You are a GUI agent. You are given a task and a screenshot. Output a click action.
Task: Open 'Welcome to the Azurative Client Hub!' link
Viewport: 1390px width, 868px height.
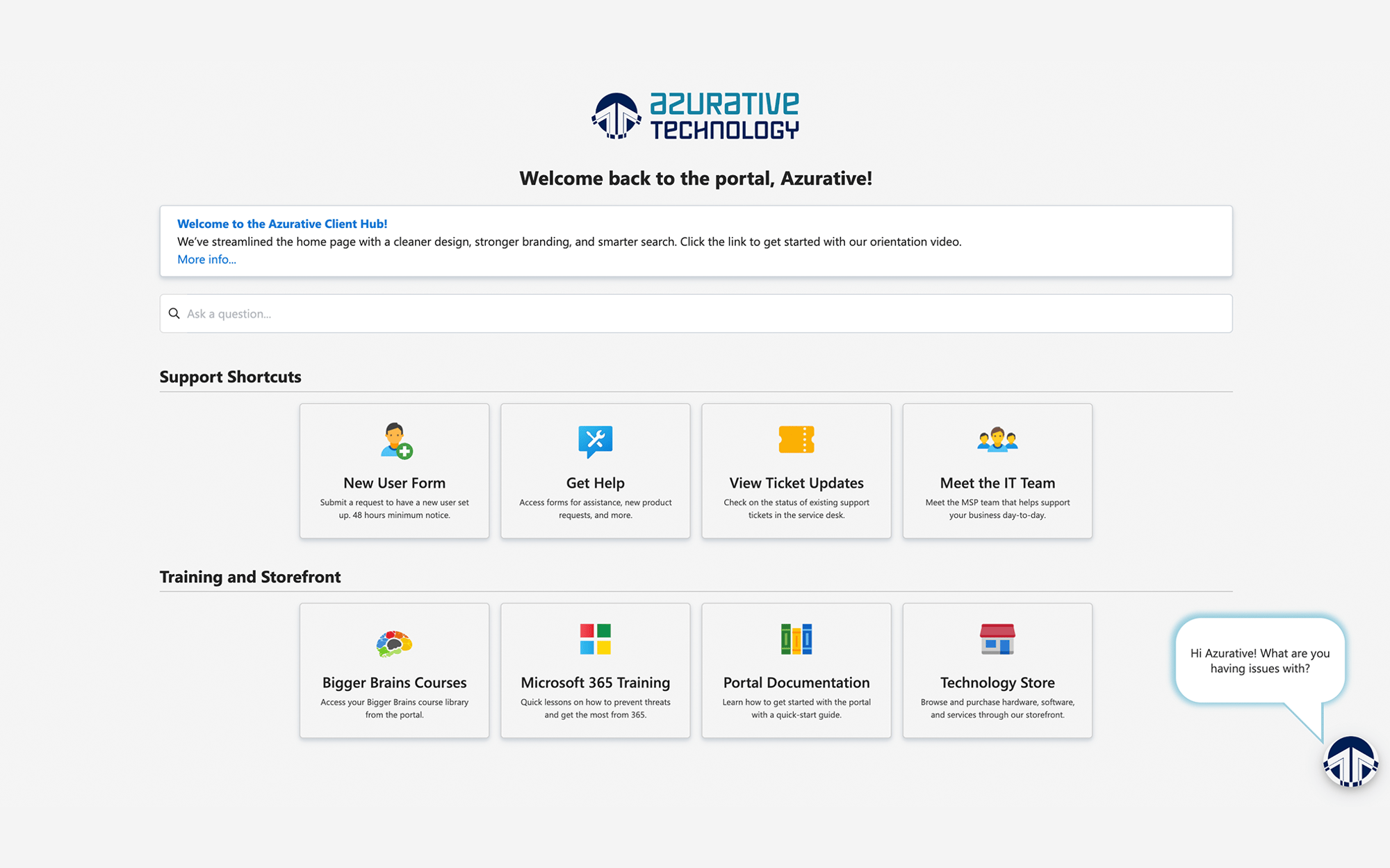(282, 224)
